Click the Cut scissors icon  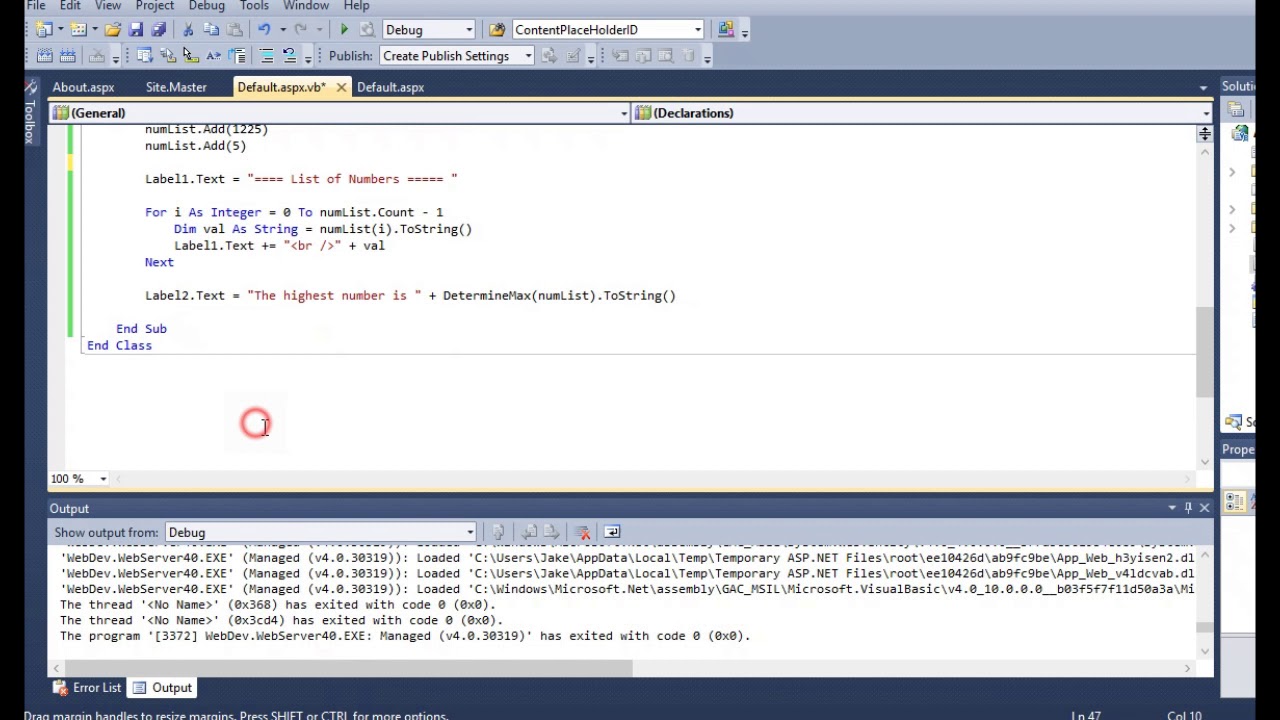coord(188,29)
